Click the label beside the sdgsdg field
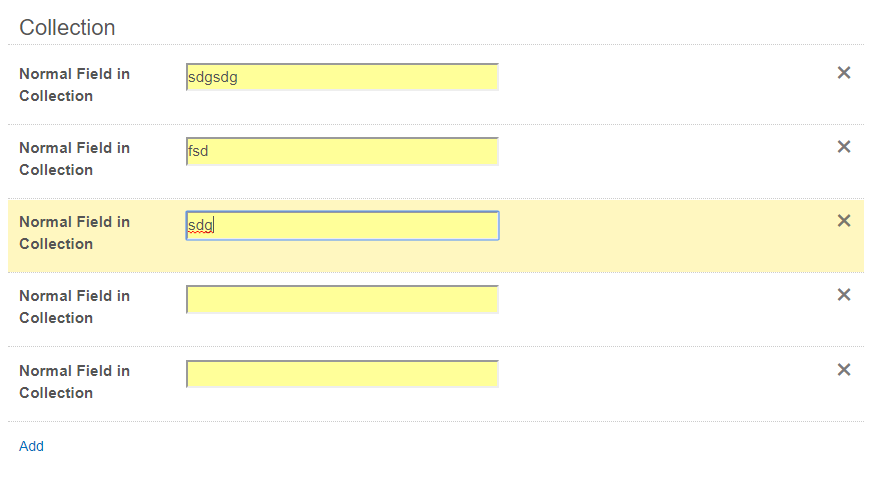 [75, 85]
